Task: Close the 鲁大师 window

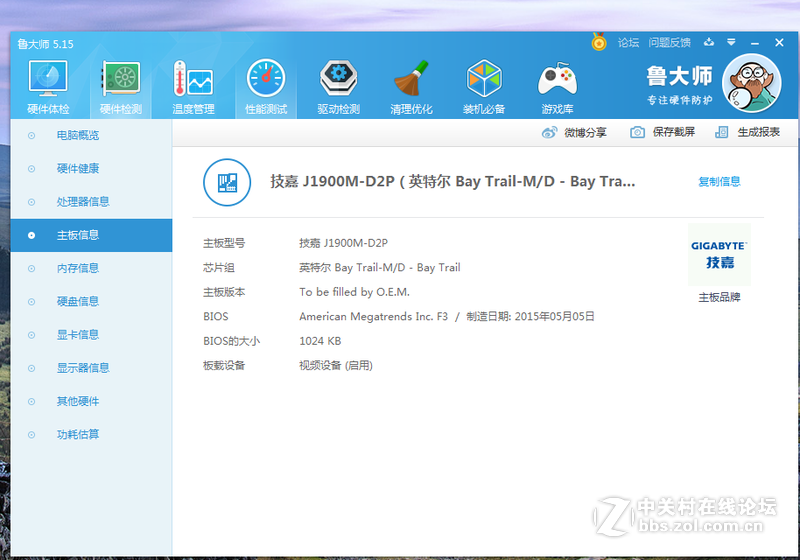Action: pos(779,43)
